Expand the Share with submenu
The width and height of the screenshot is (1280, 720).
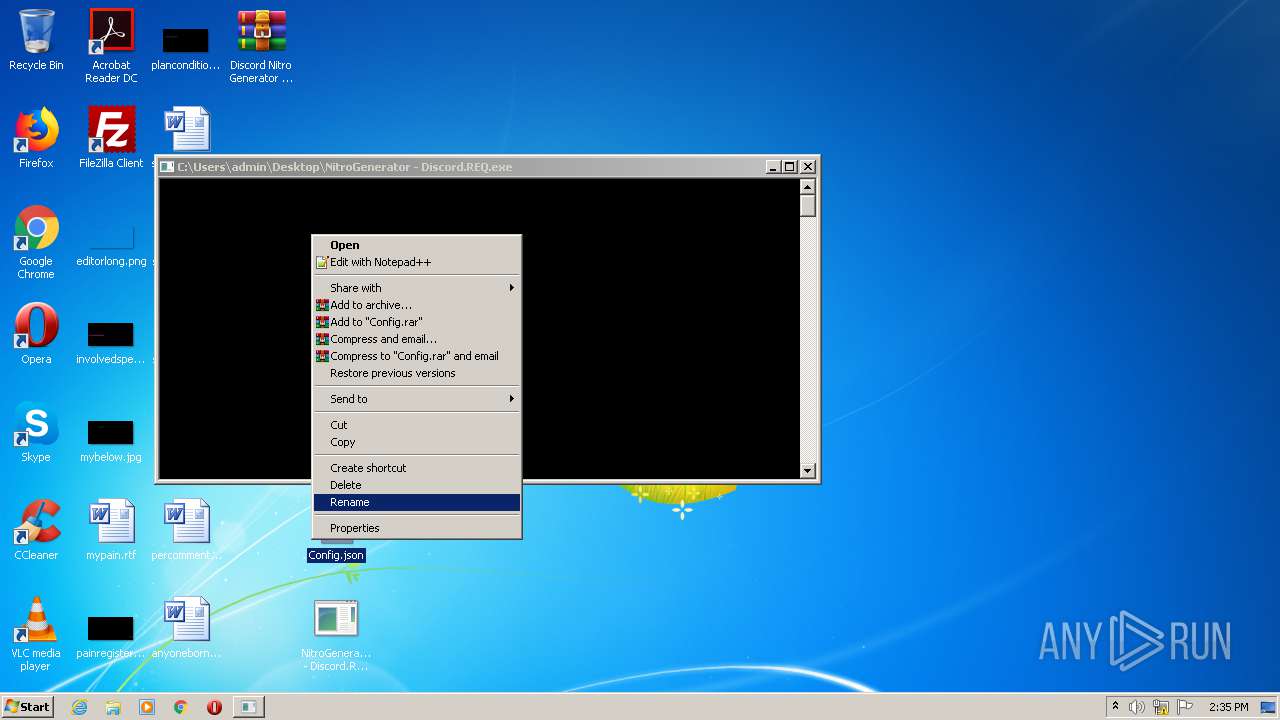(x=417, y=288)
